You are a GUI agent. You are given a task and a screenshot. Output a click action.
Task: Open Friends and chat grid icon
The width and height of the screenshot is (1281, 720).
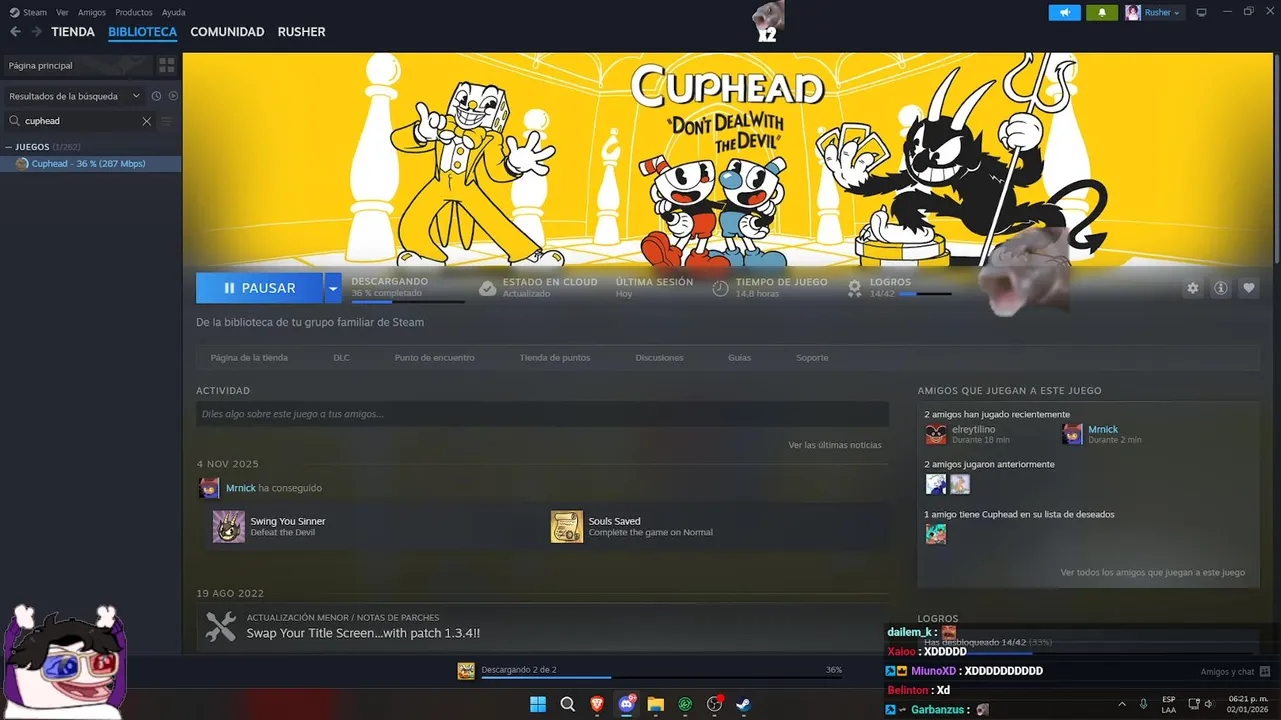click(x=1265, y=672)
